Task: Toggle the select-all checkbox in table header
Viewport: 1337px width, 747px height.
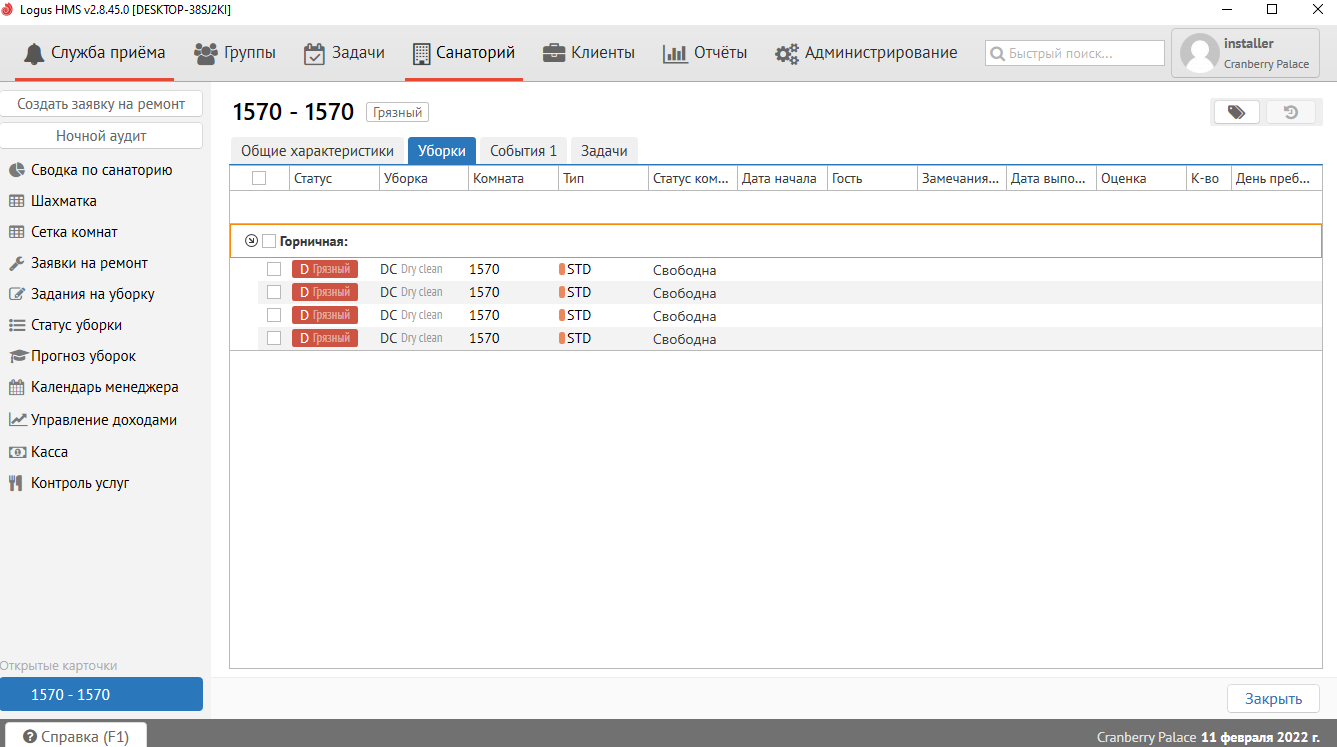Action: click(259, 178)
